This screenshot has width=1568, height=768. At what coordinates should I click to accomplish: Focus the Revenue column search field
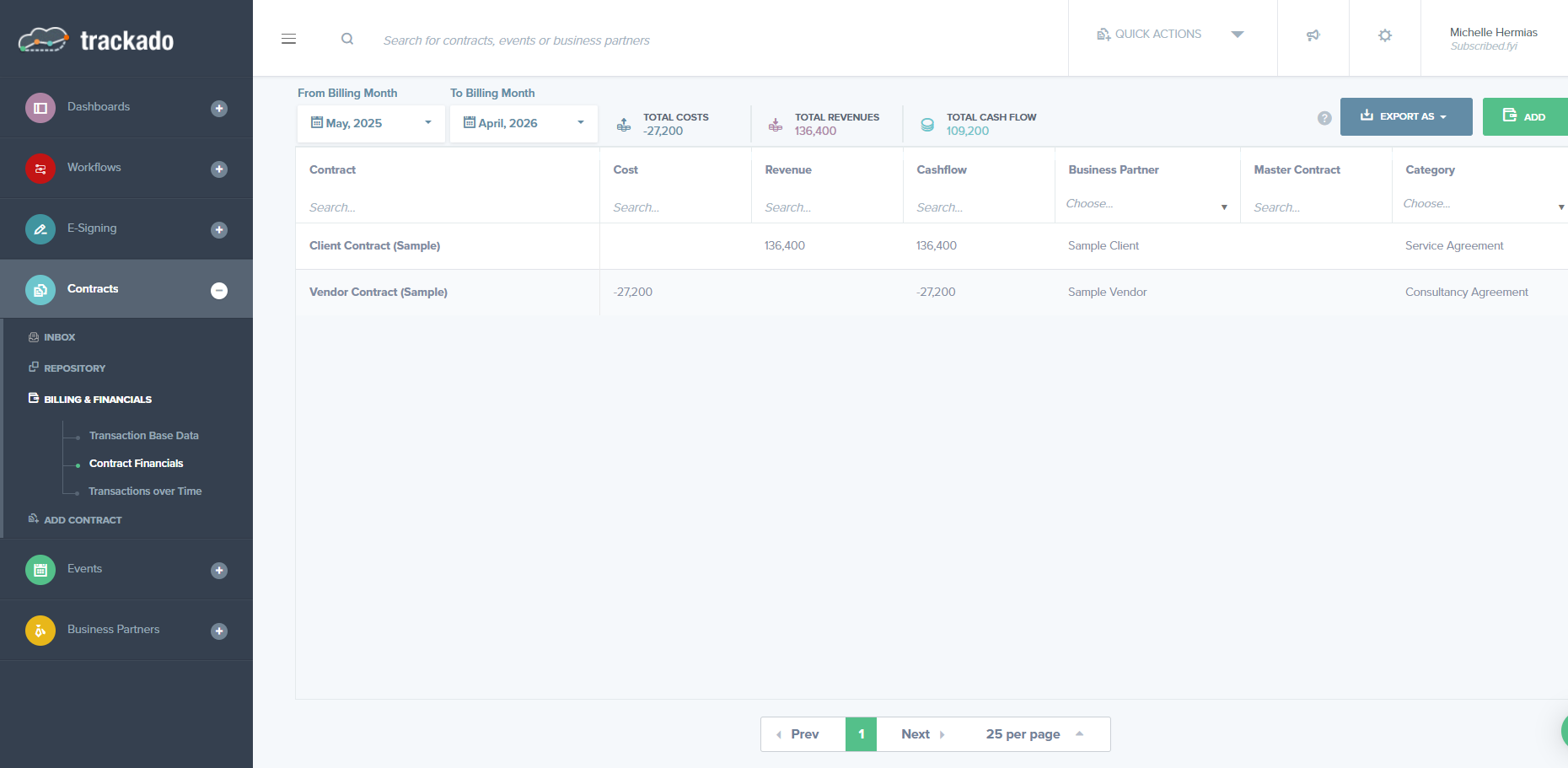826,207
